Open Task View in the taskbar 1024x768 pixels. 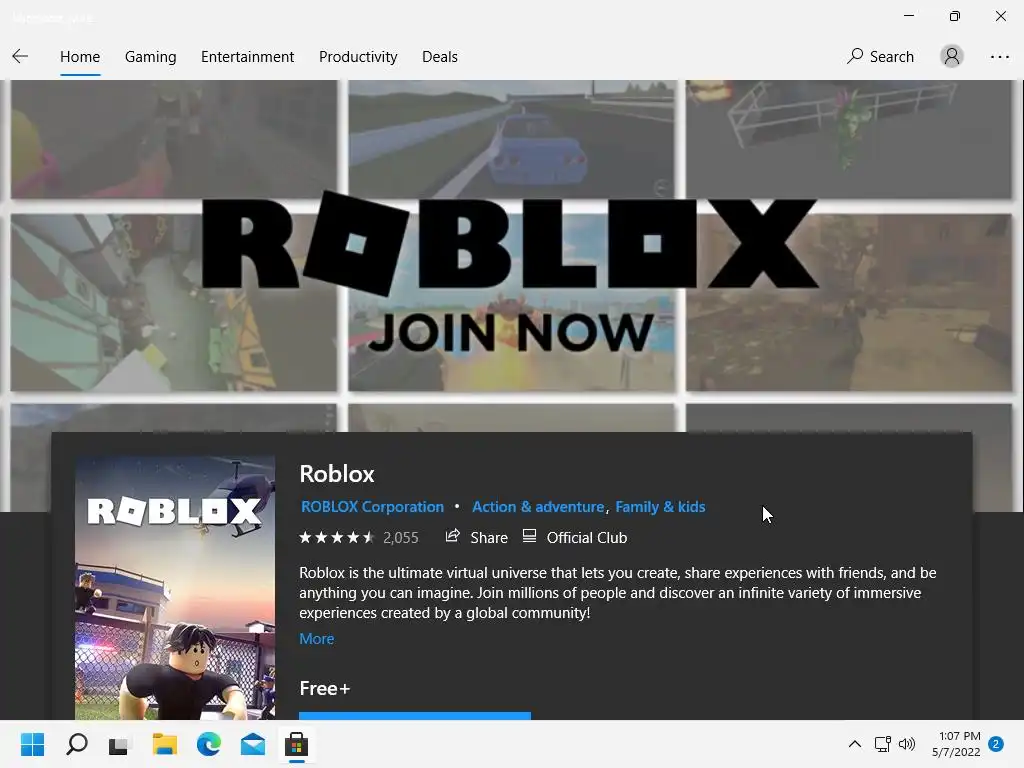click(120, 744)
